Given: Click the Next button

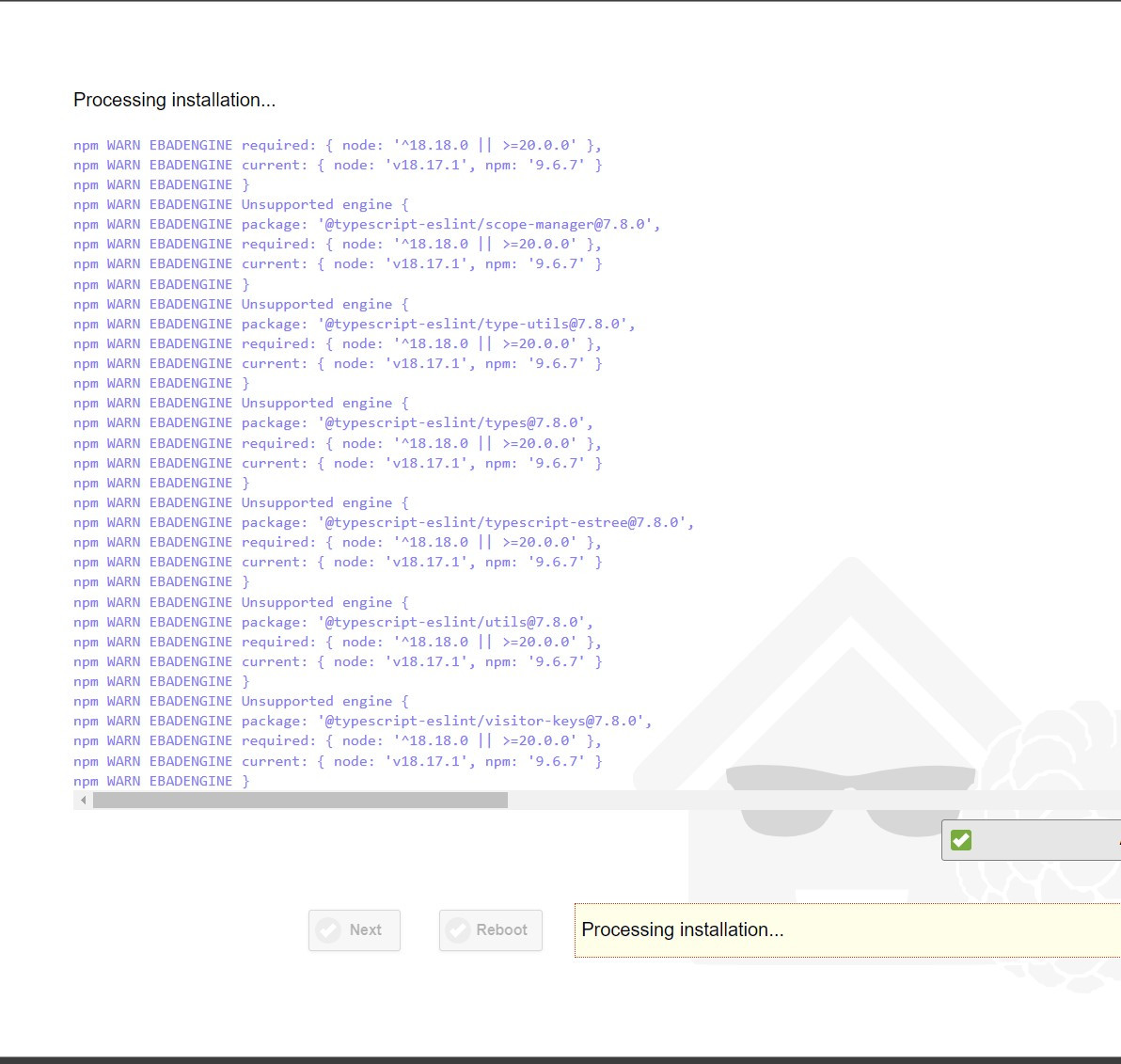Looking at the screenshot, I should (x=355, y=929).
